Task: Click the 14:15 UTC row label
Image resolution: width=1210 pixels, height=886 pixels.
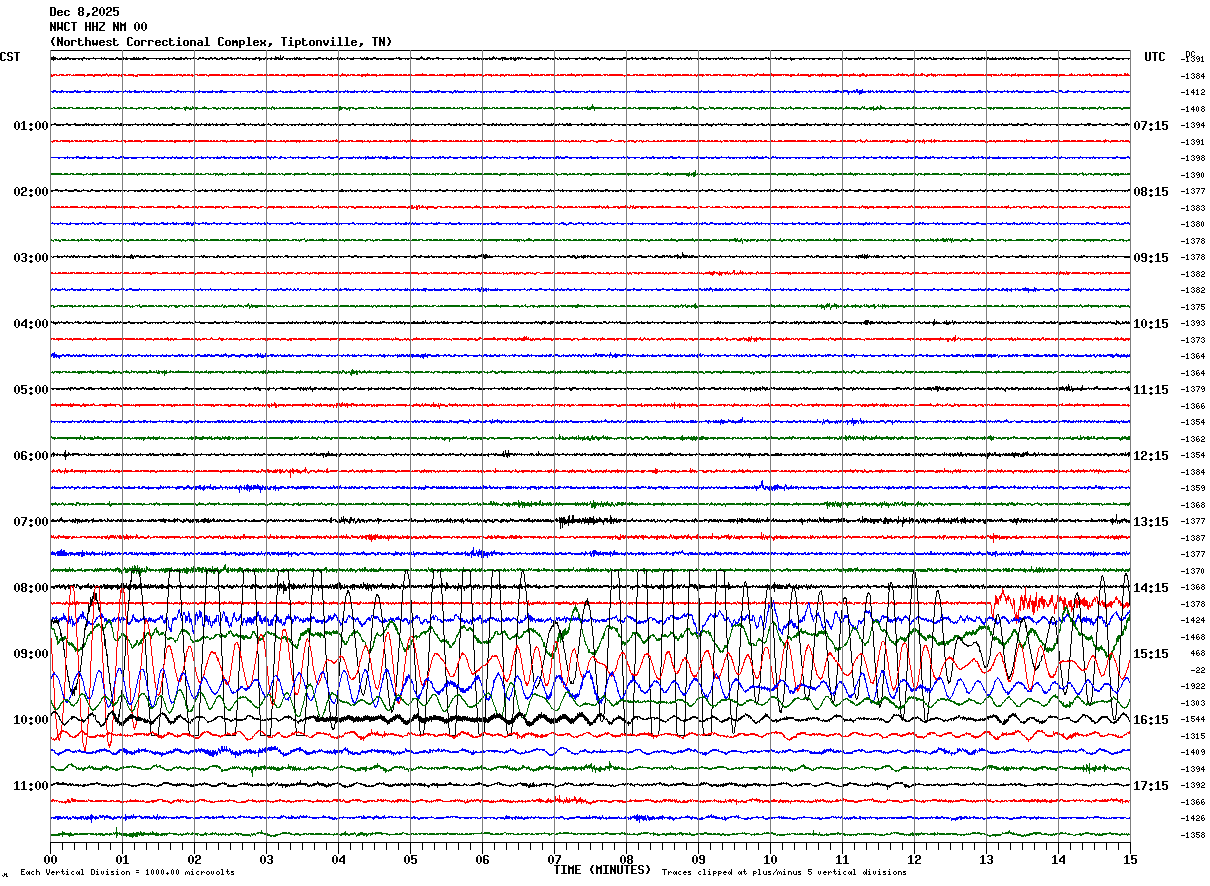Action: 1151,588
